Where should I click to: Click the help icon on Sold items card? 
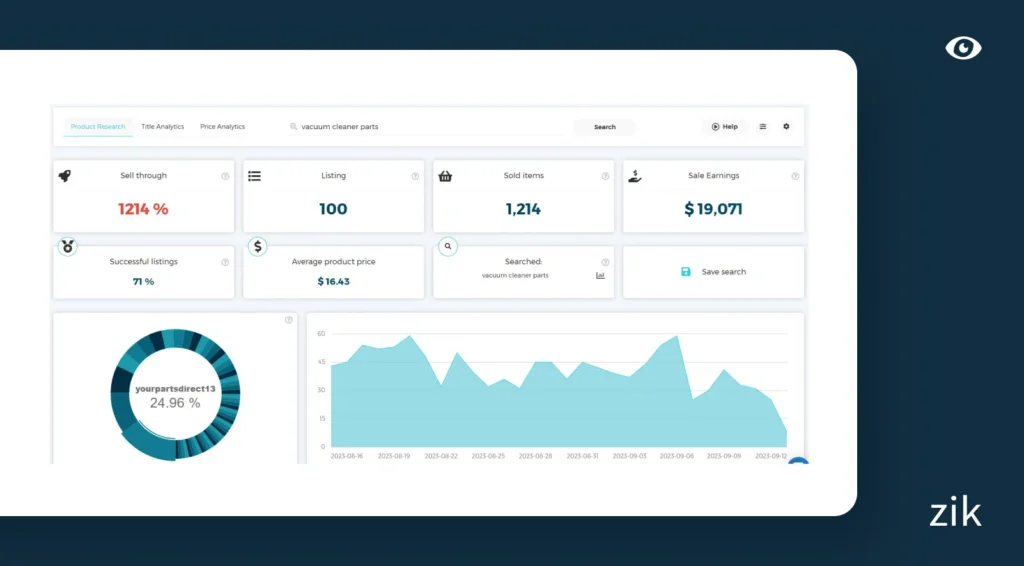click(605, 176)
